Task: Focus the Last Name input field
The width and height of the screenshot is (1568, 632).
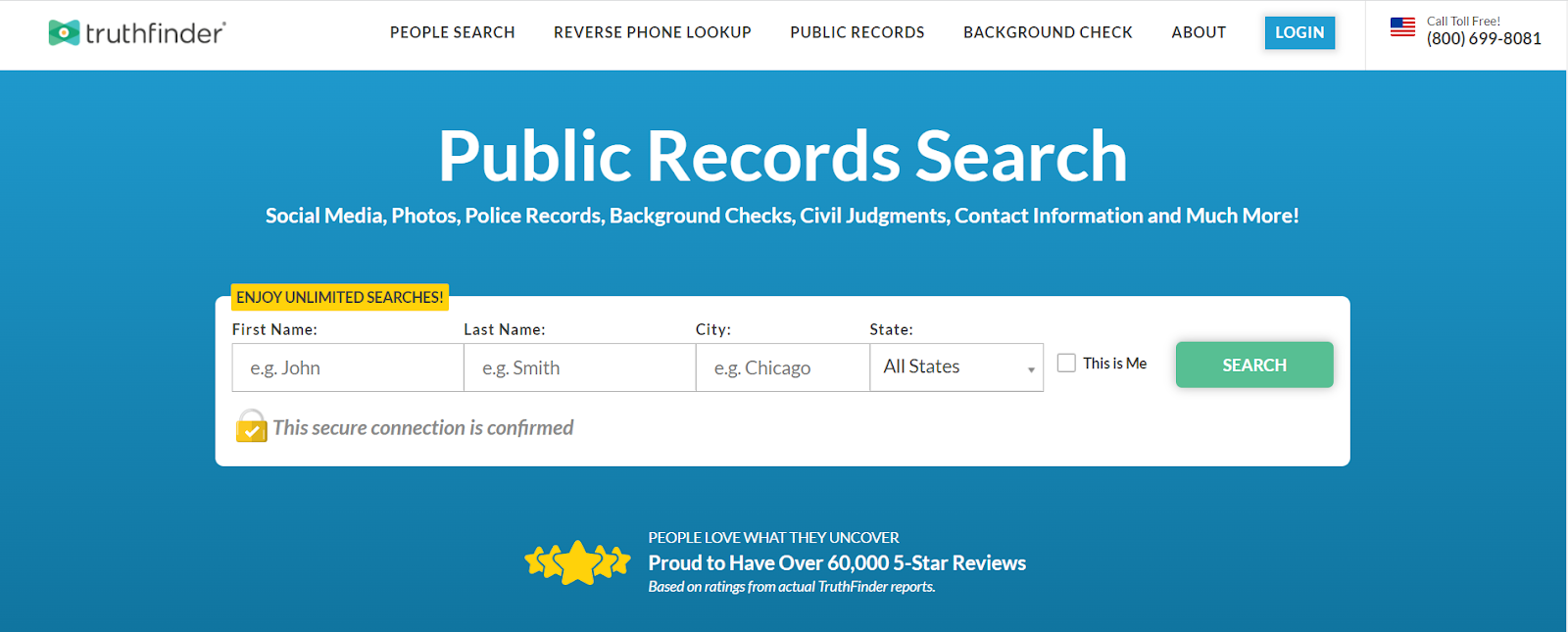Action: [x=580, y=367]
